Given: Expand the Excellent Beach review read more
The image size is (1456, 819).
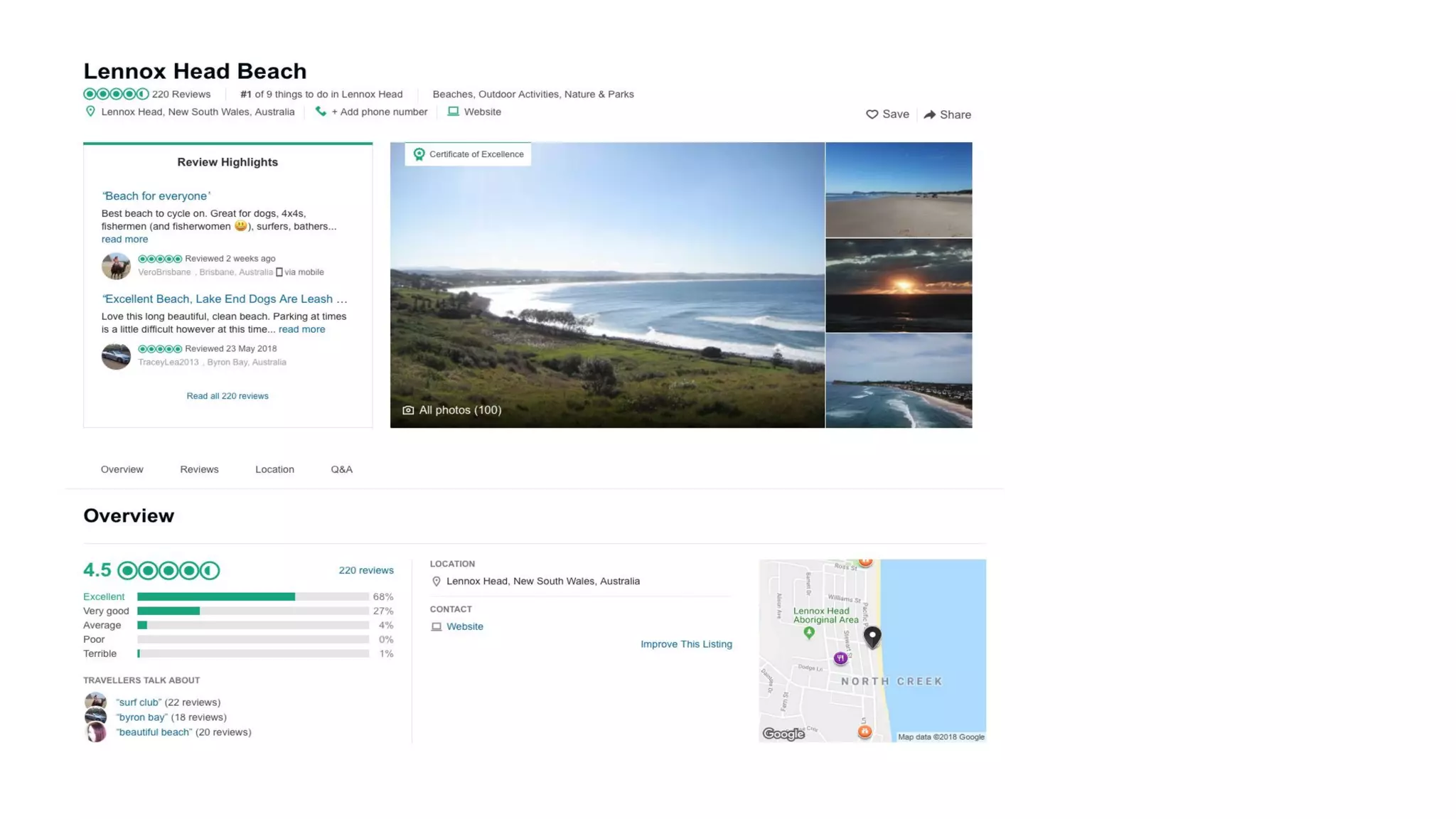Looking at the screenshot, I should coord(301,329).
